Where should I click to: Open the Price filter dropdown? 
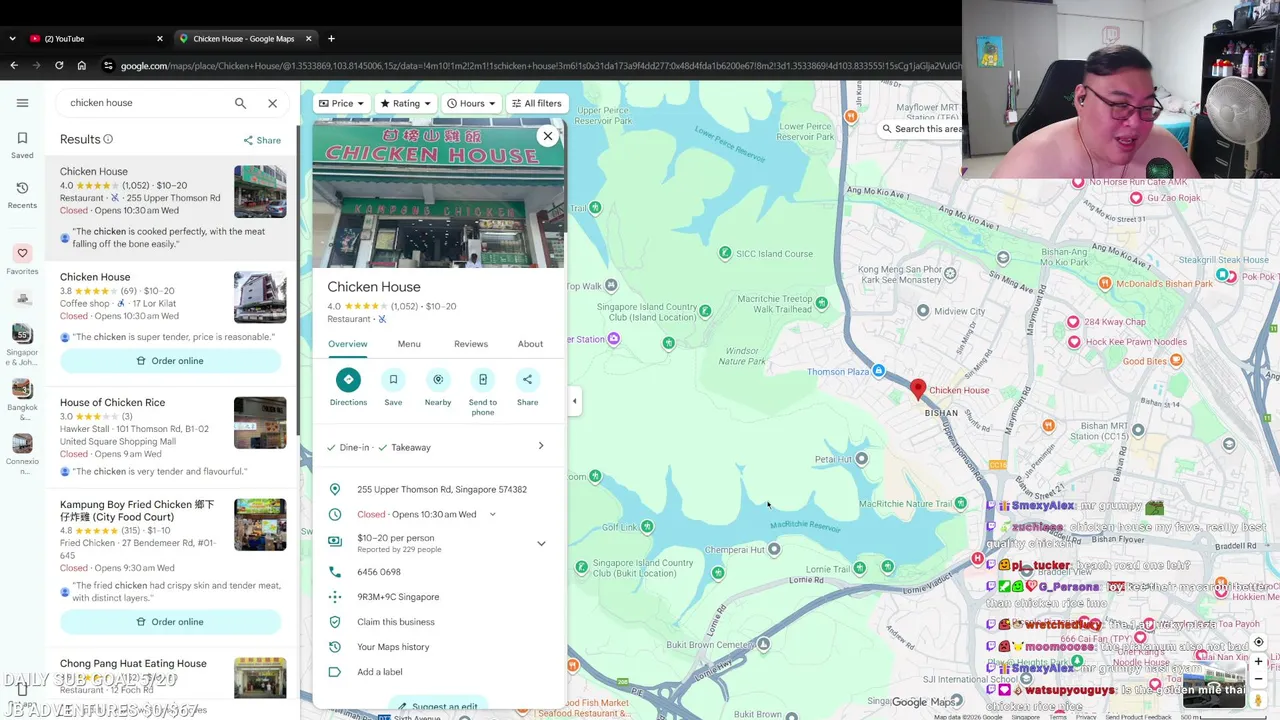coord(341,103)
